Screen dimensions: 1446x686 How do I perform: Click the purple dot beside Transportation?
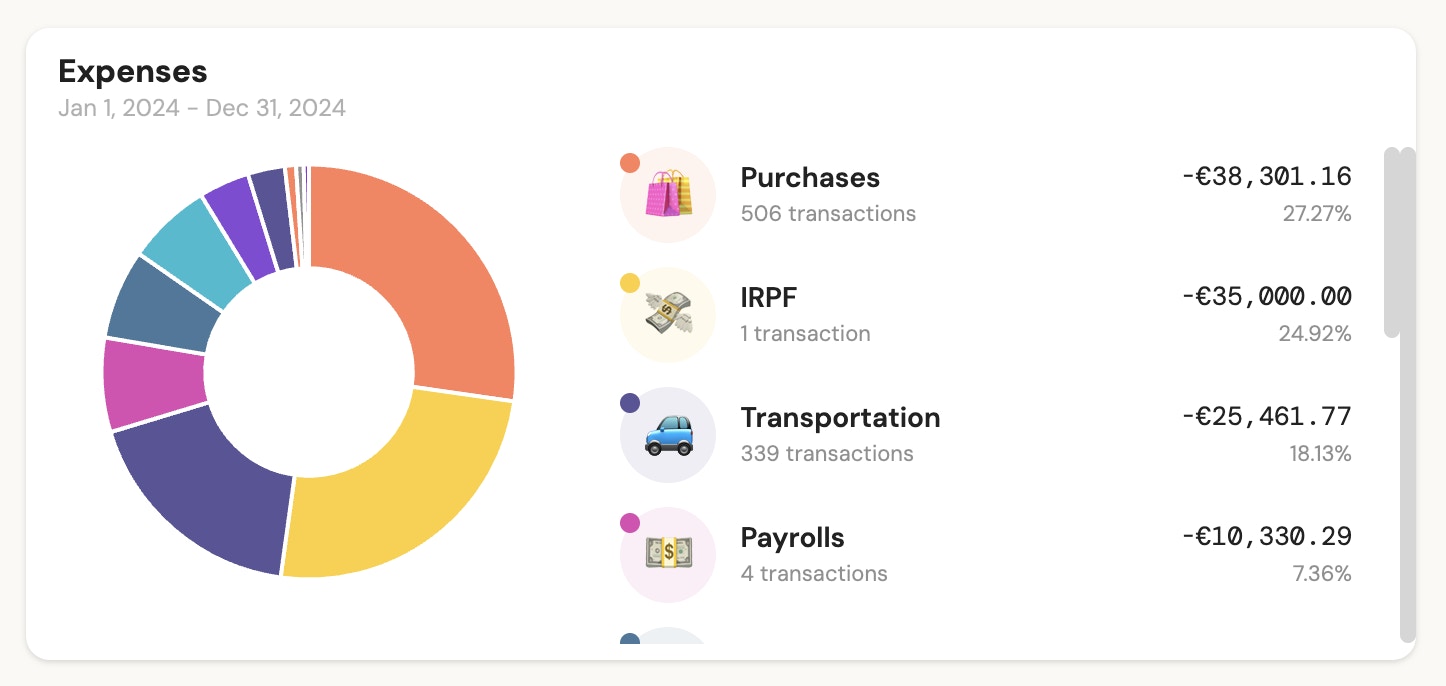coord(630,403)
